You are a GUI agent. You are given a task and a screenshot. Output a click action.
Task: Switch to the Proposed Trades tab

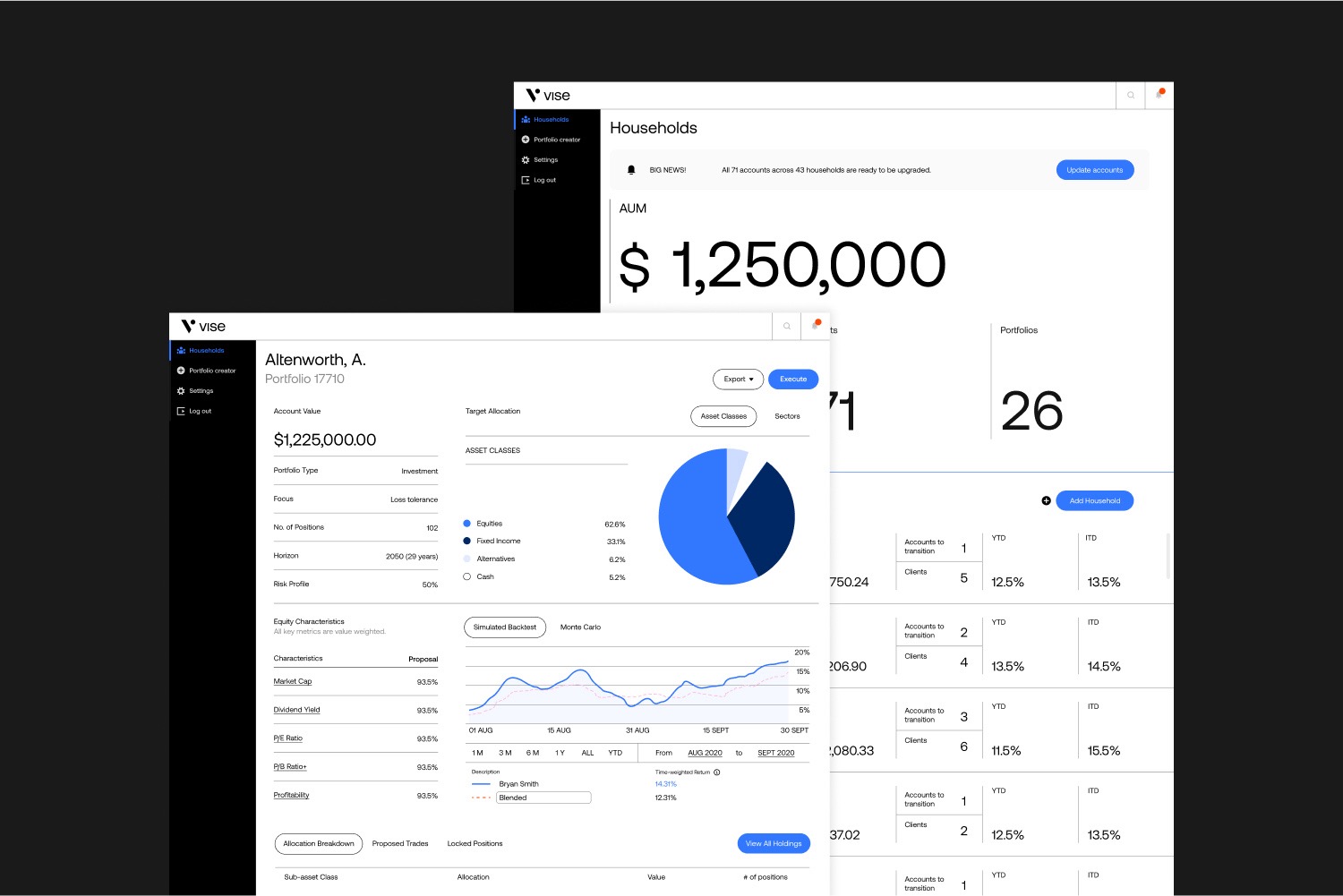pyautogui.click(x=400, y=843)
